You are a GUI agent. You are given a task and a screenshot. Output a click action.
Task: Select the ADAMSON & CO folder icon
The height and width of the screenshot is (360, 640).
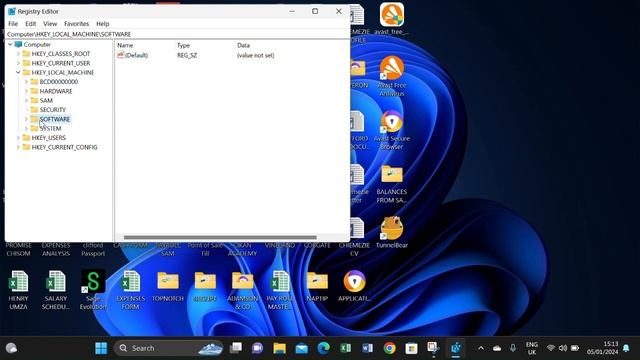click(x=242, y=290)
